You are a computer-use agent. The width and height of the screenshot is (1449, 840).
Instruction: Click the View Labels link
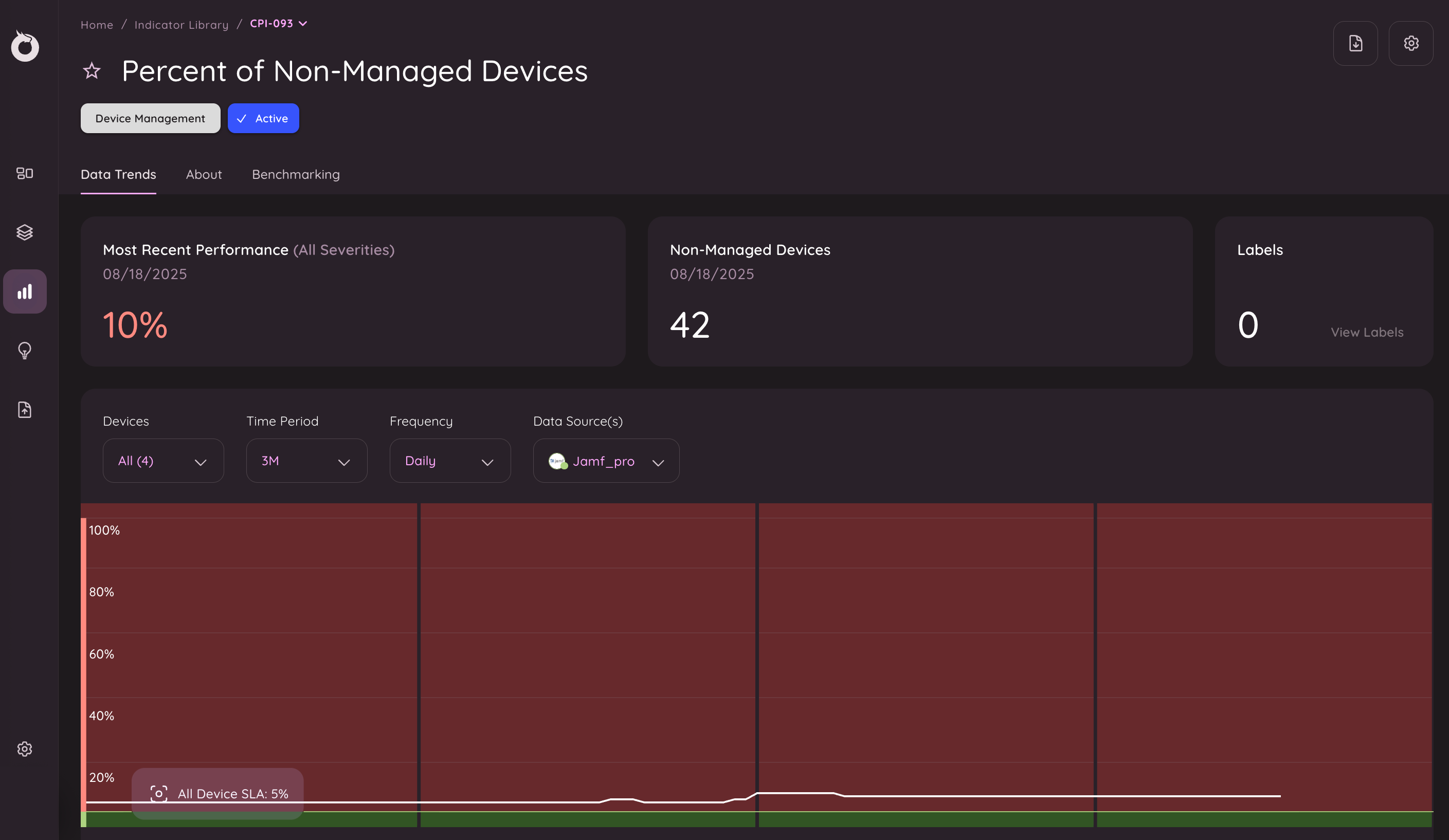click(1367, 332)
